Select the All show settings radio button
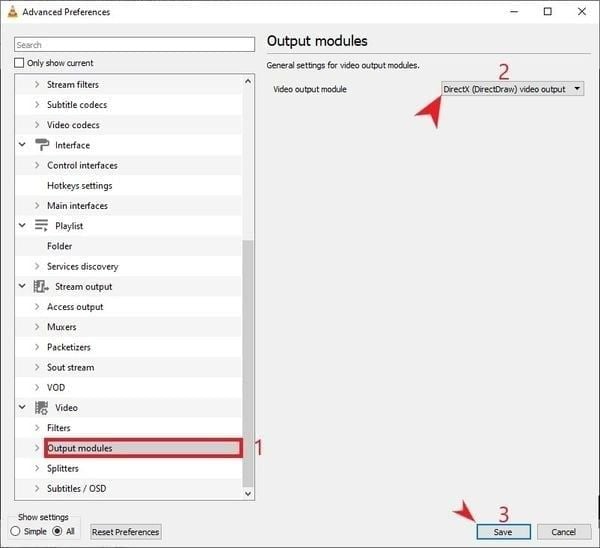The width and height of the screenshot is (600, 548). (x=58, y=531)
